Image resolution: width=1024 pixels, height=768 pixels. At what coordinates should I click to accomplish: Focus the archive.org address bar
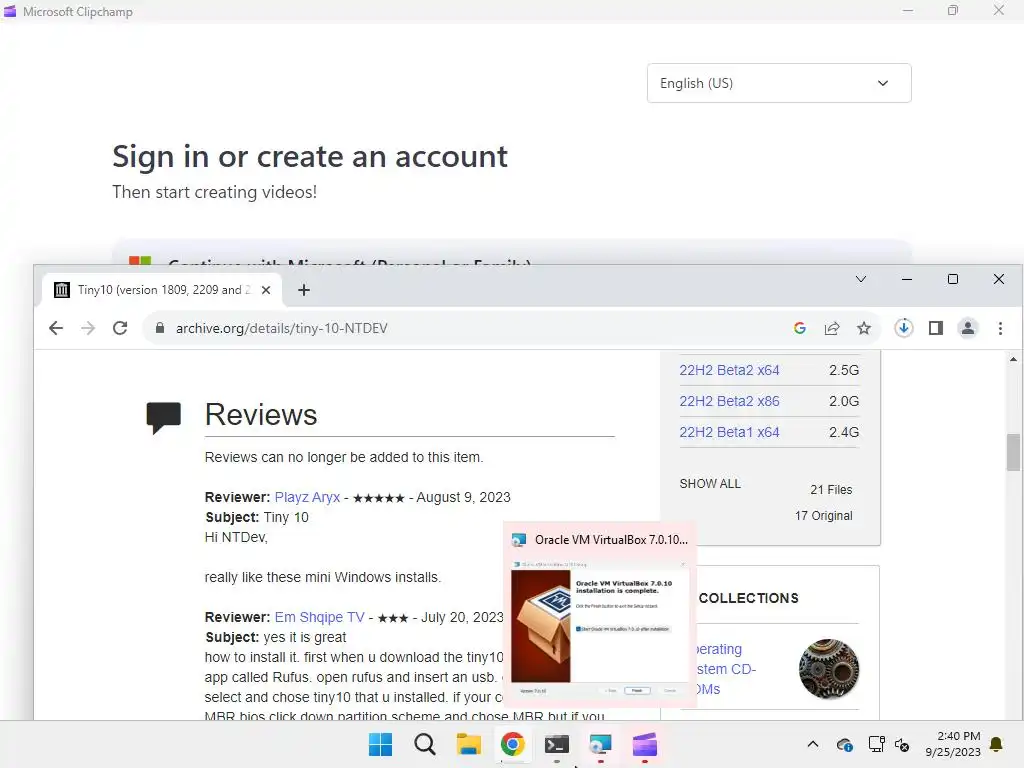[x=470, y=328]
